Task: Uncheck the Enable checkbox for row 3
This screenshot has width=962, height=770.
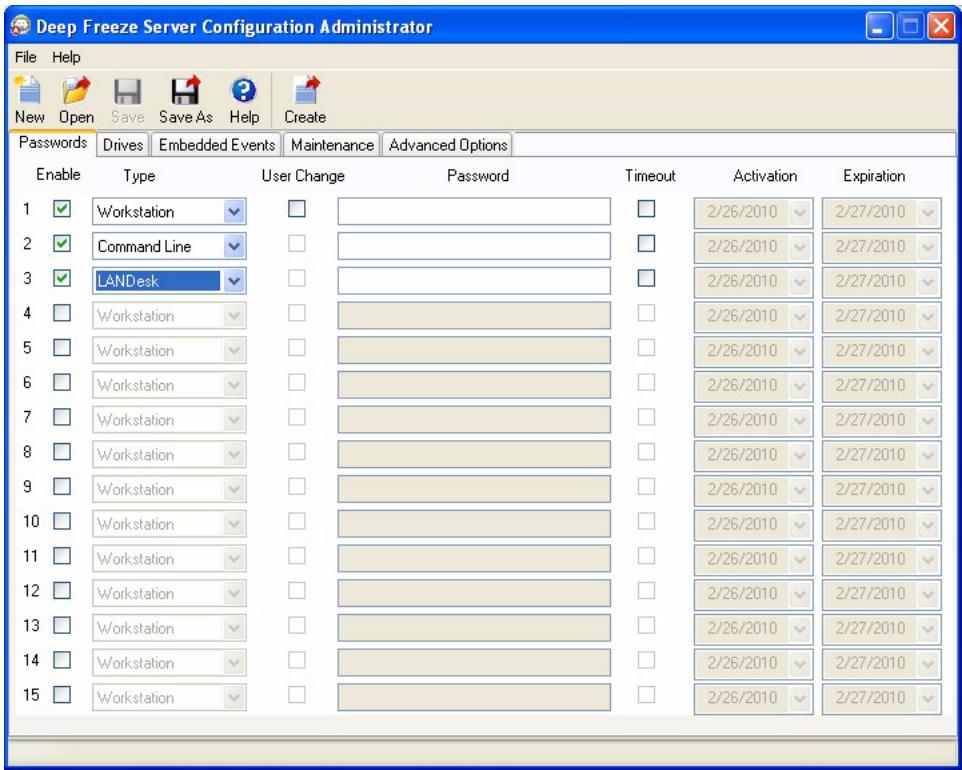Action: click(x=62, y=279)
